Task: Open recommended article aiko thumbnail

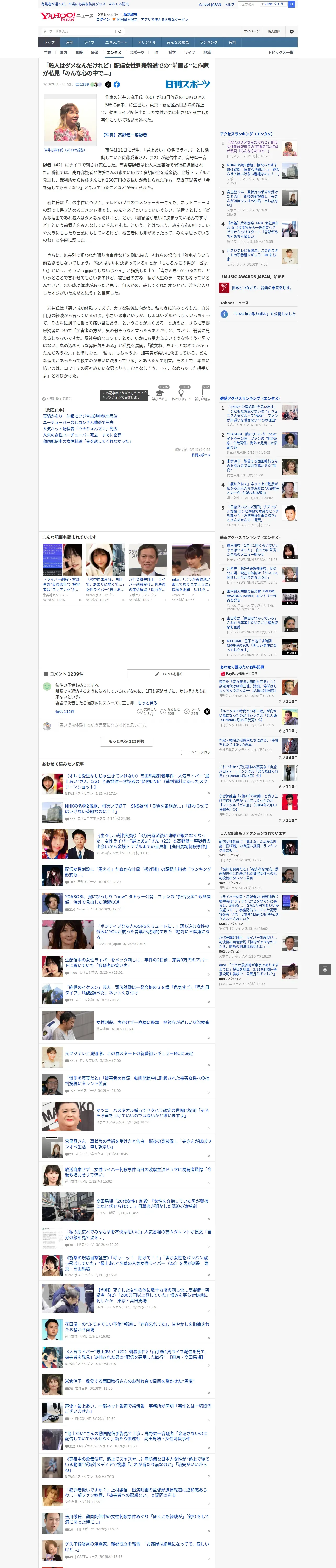Action: pos(191,560)
